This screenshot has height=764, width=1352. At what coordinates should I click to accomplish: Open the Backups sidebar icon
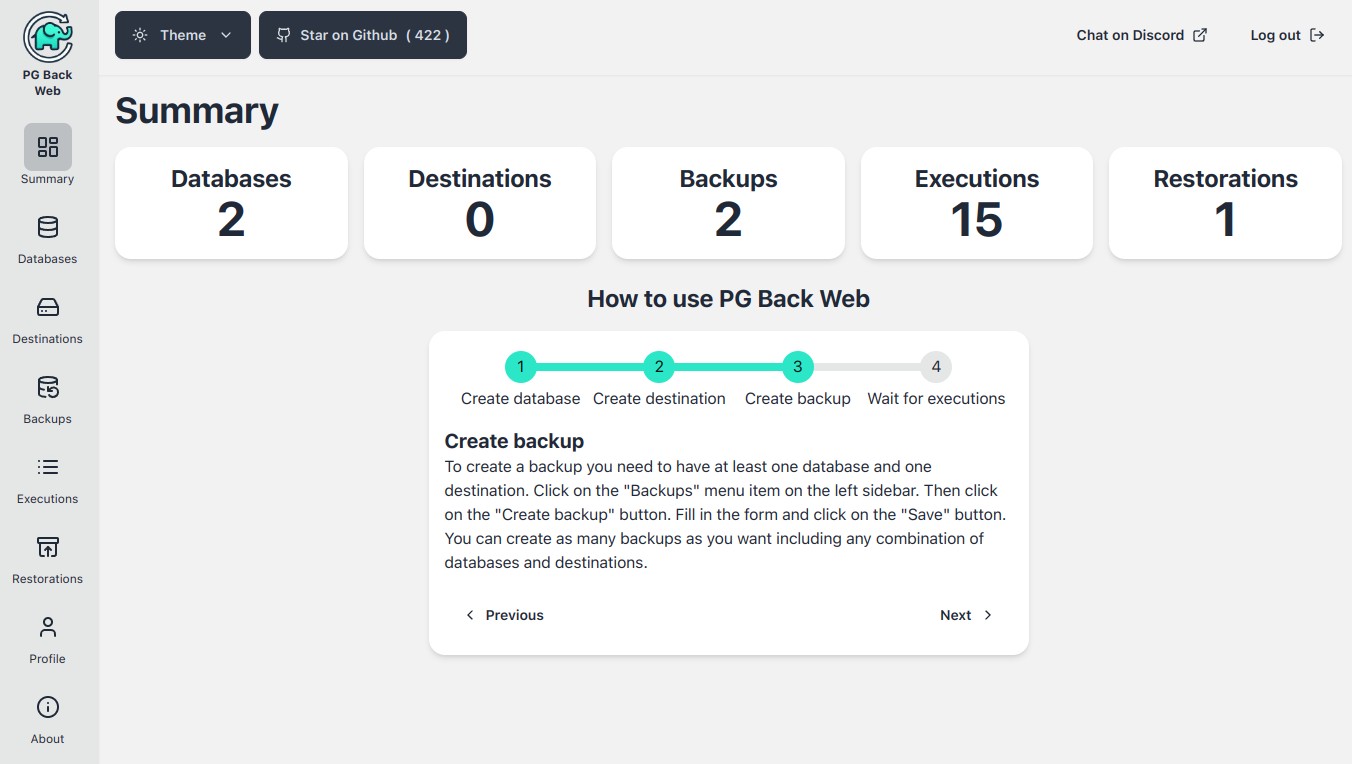pos(48,387)
